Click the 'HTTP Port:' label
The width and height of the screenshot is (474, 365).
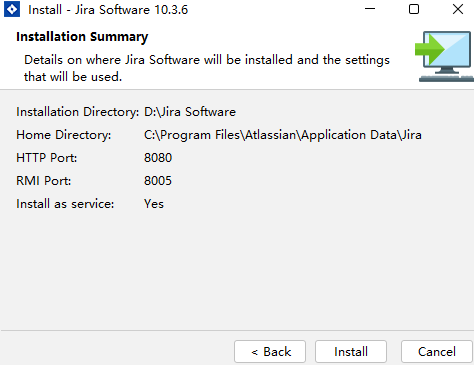pyautogui.click(x=47, y=158)
